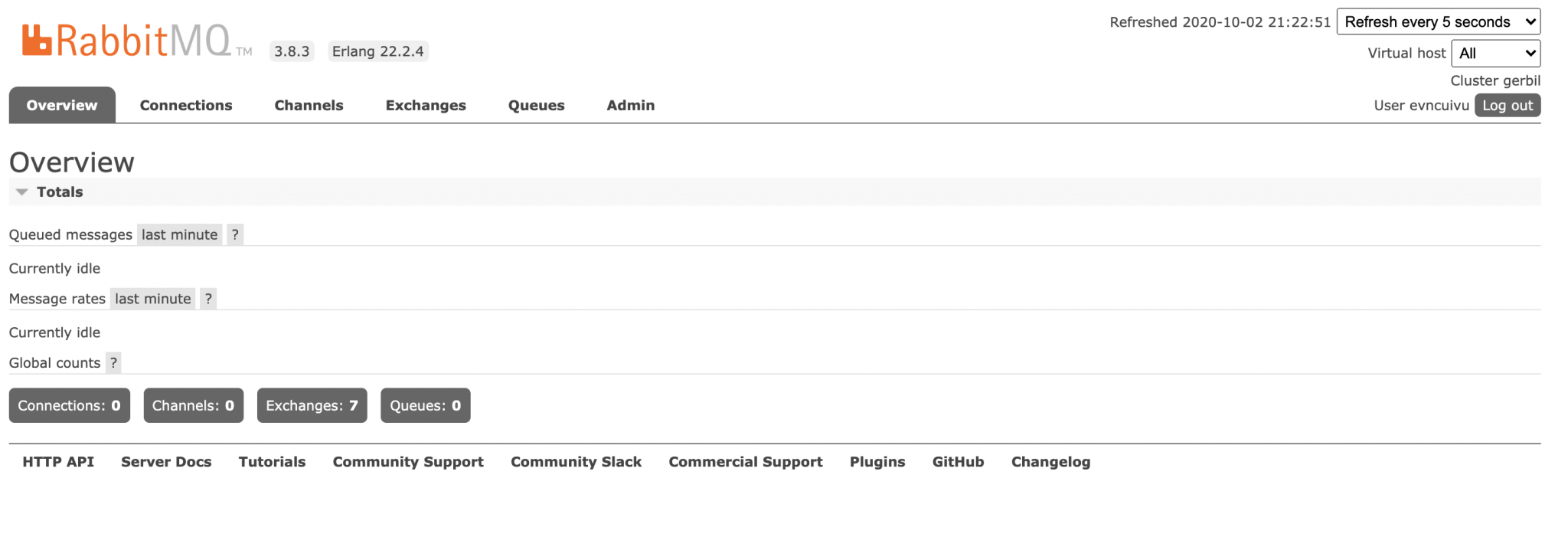This screenshot has height=560, width=1568.
Task: Open the Virtual host dropdown
Action: [x=1495, y=53]
